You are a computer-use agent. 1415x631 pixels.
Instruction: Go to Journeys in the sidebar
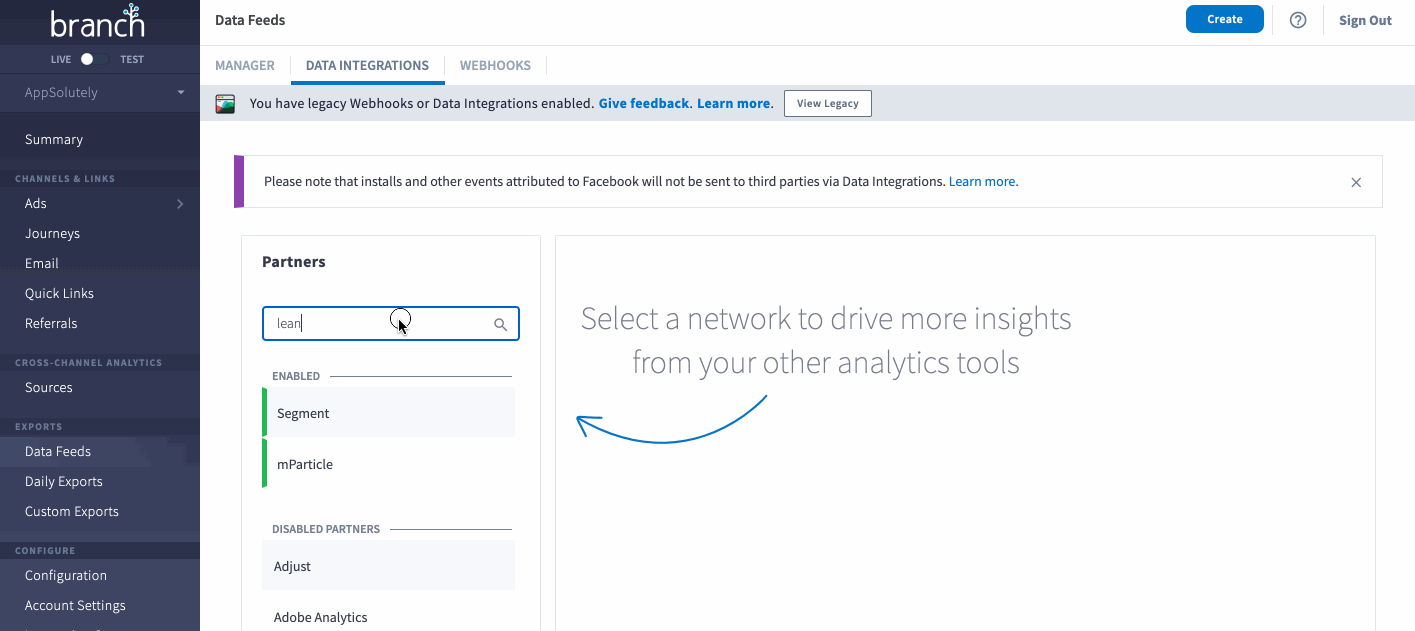point(52,234)
